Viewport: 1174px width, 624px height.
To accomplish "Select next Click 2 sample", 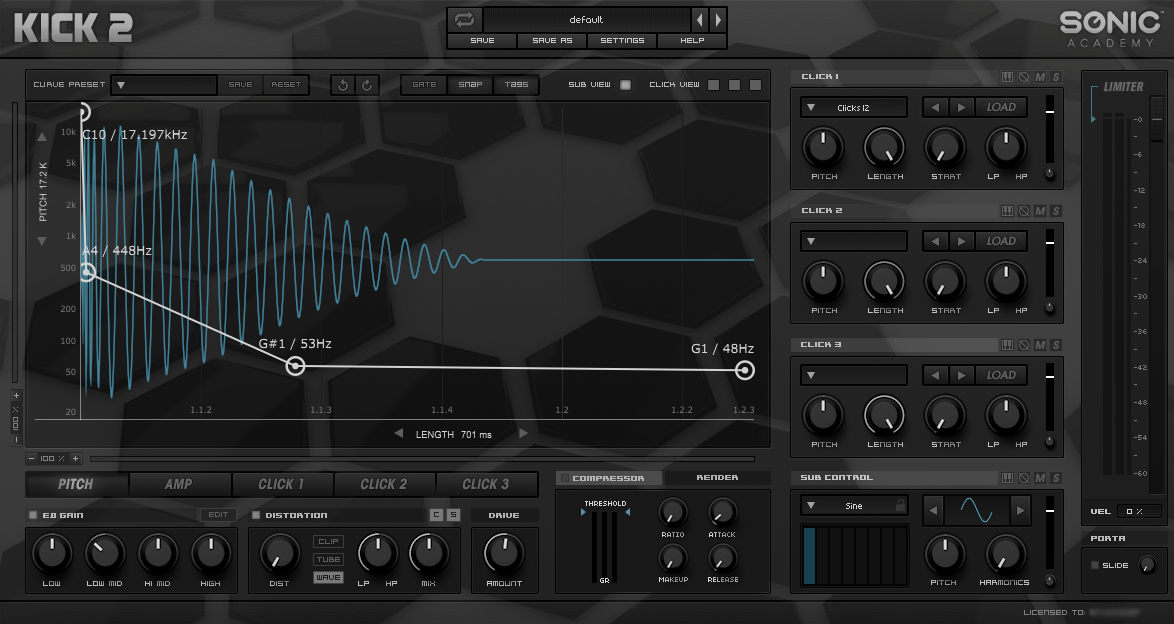I will coord(961,241).
